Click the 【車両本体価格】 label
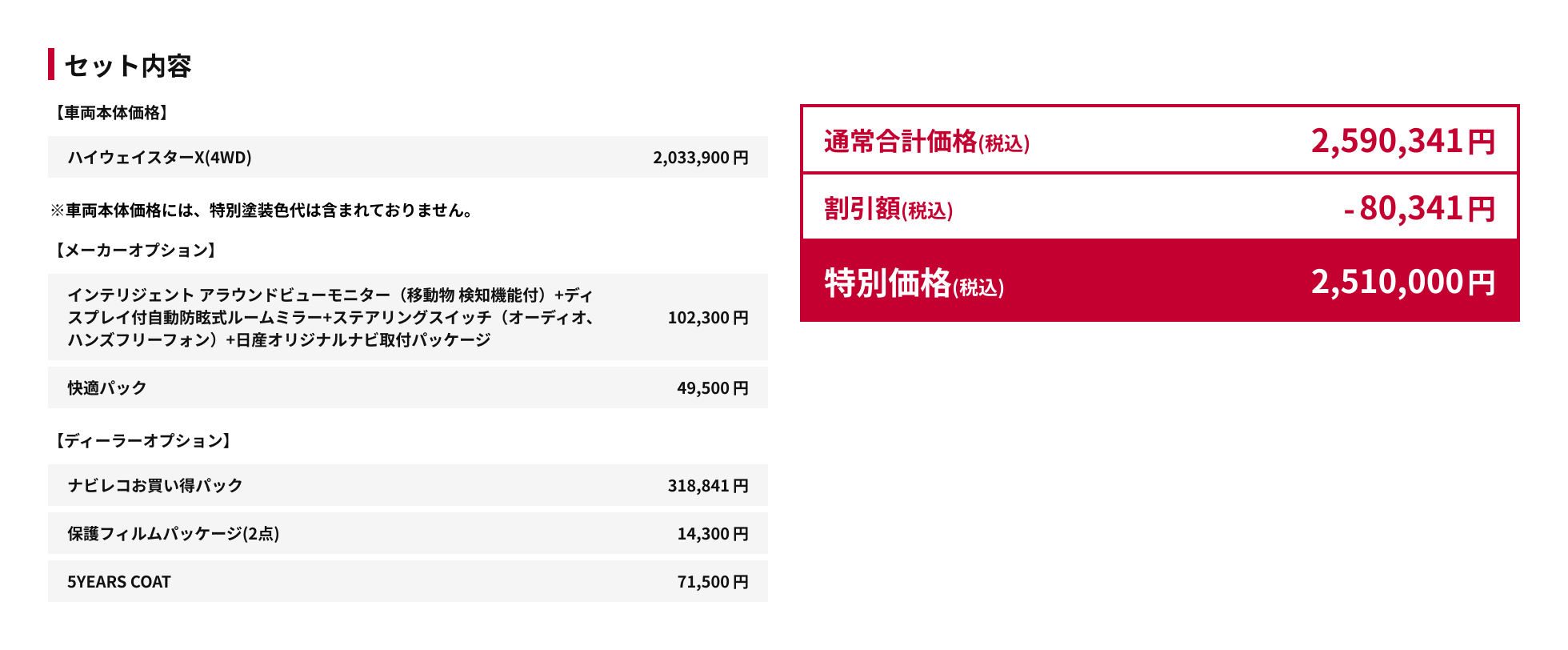This screenshot has height=650, width=1568. pyautogui.click(x=111, y=113)
